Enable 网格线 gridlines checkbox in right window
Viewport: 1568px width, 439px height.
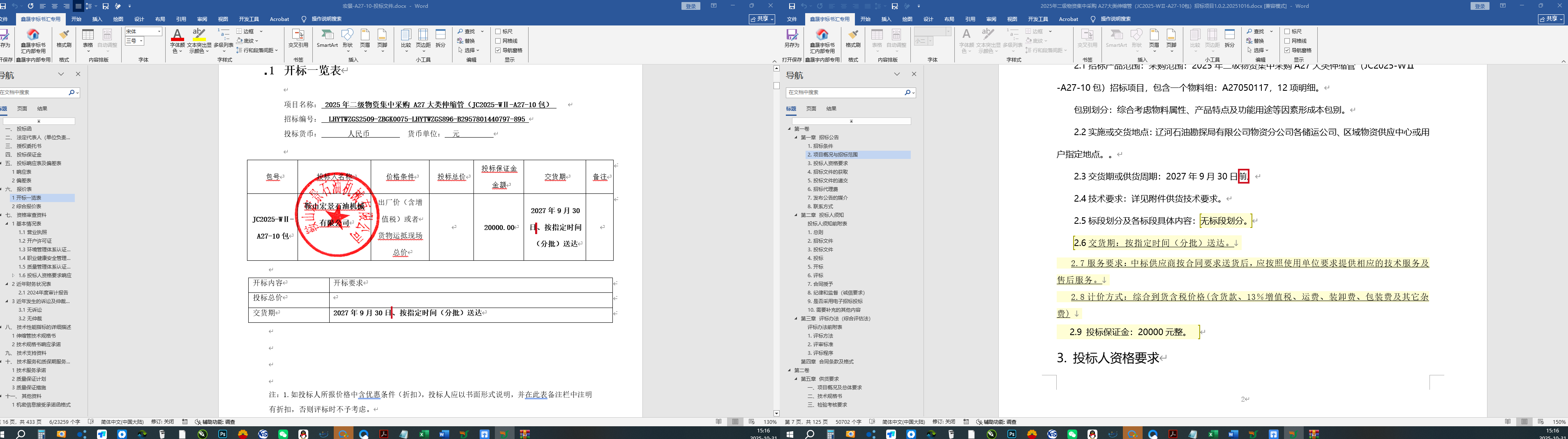coord(1287,41)
